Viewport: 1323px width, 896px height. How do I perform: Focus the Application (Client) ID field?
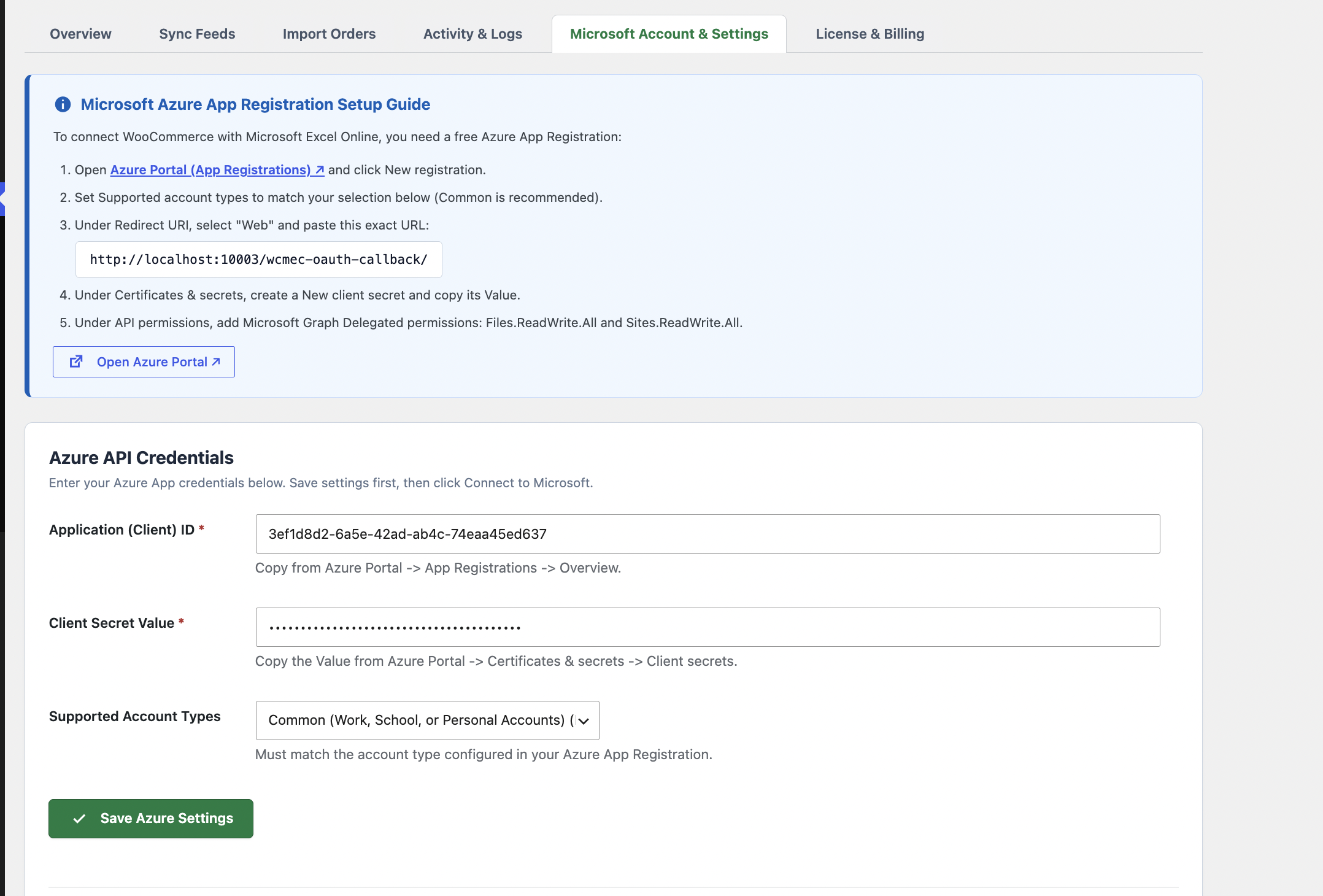(708, 534)
